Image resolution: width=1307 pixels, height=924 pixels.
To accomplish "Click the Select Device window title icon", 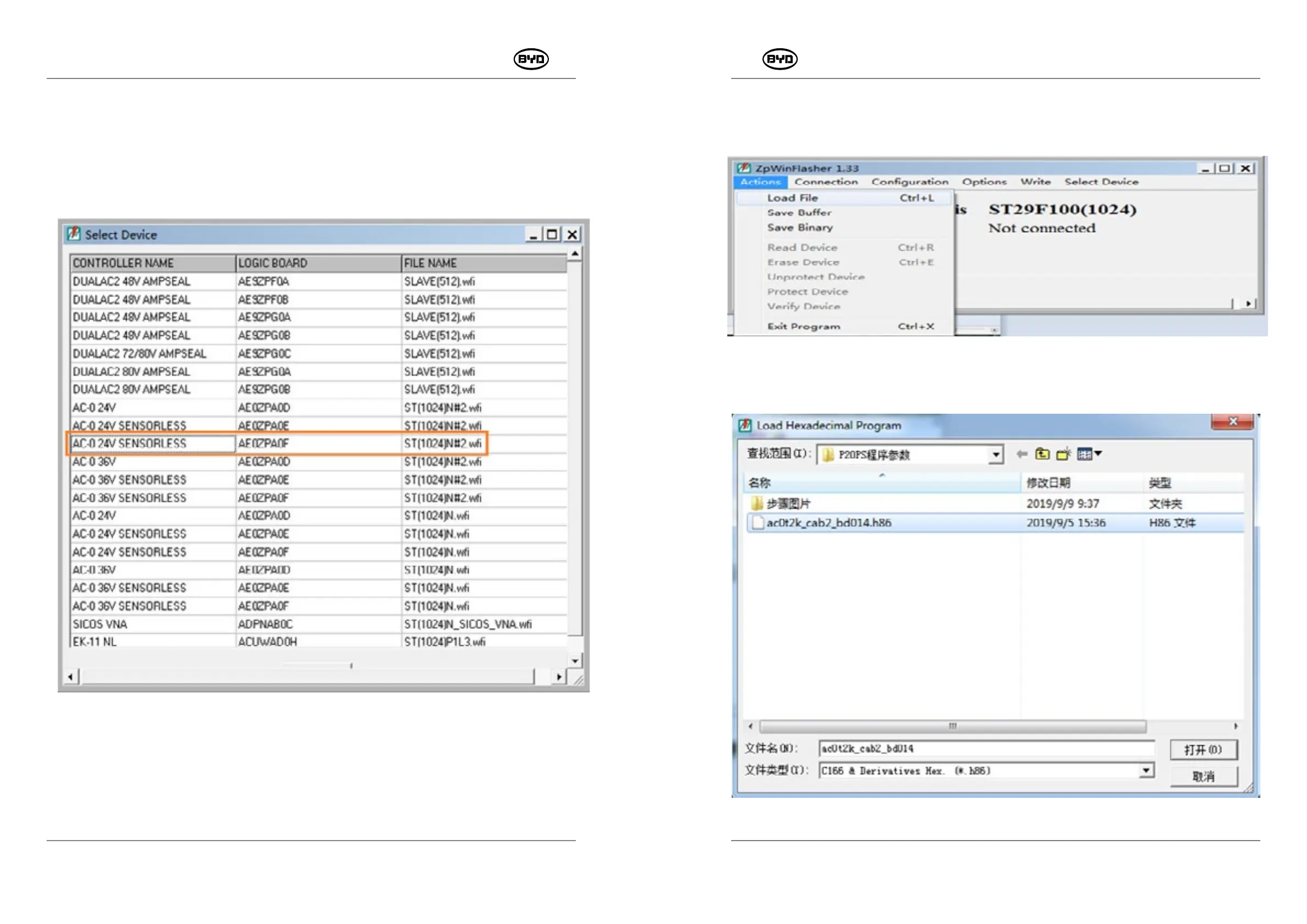I will pyautogui.click(x=74, y=234).
